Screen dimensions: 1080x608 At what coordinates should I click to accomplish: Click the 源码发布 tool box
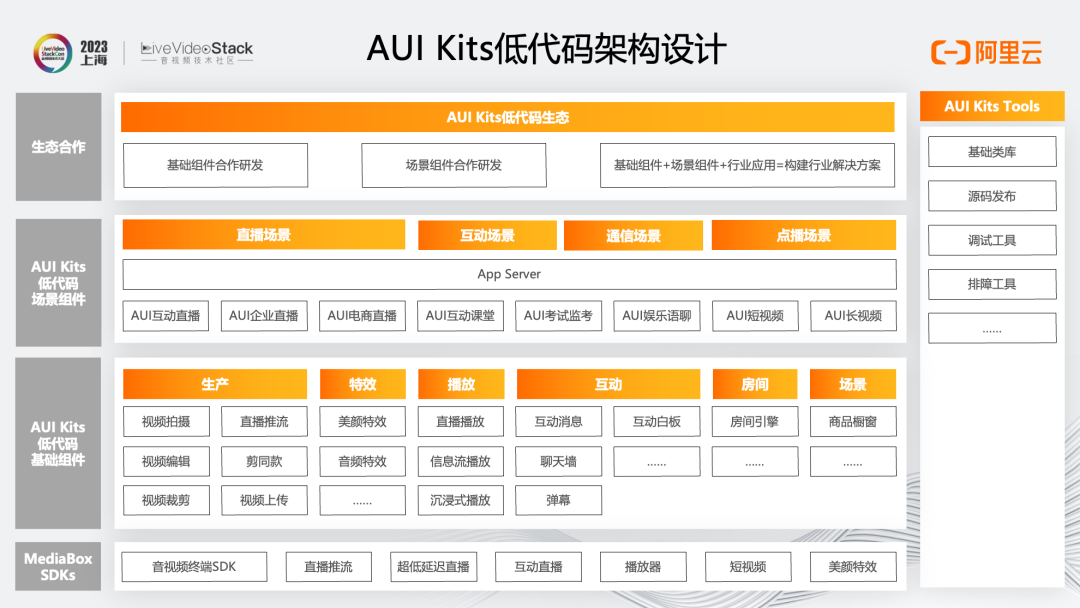click(x=992, y=196)
